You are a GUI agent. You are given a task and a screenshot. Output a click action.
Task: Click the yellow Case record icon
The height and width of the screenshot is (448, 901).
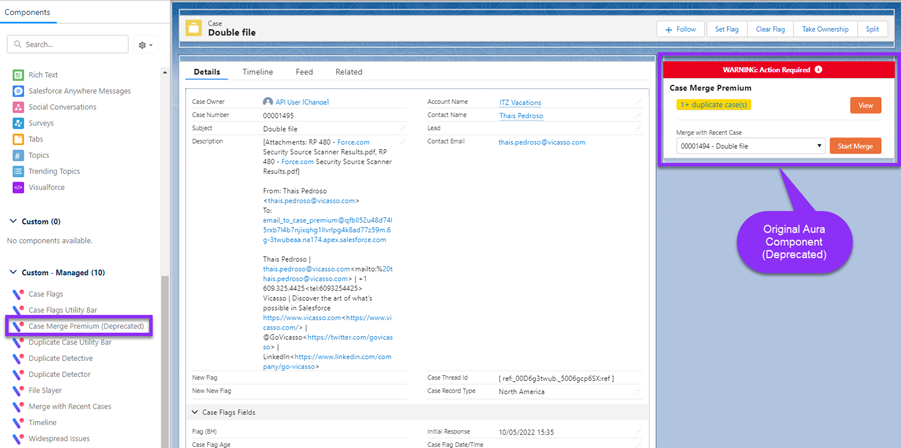(194, 28)
